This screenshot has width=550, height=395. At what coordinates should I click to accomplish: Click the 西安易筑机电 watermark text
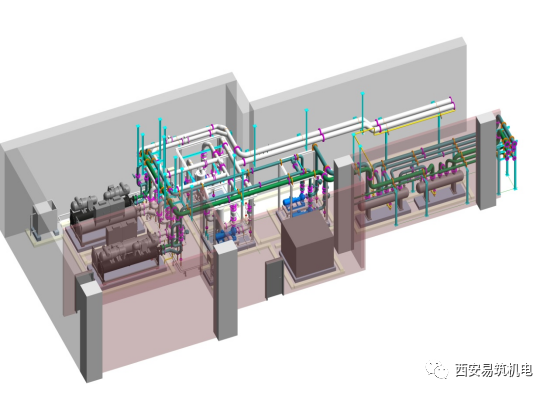click(x=494, y=370)
